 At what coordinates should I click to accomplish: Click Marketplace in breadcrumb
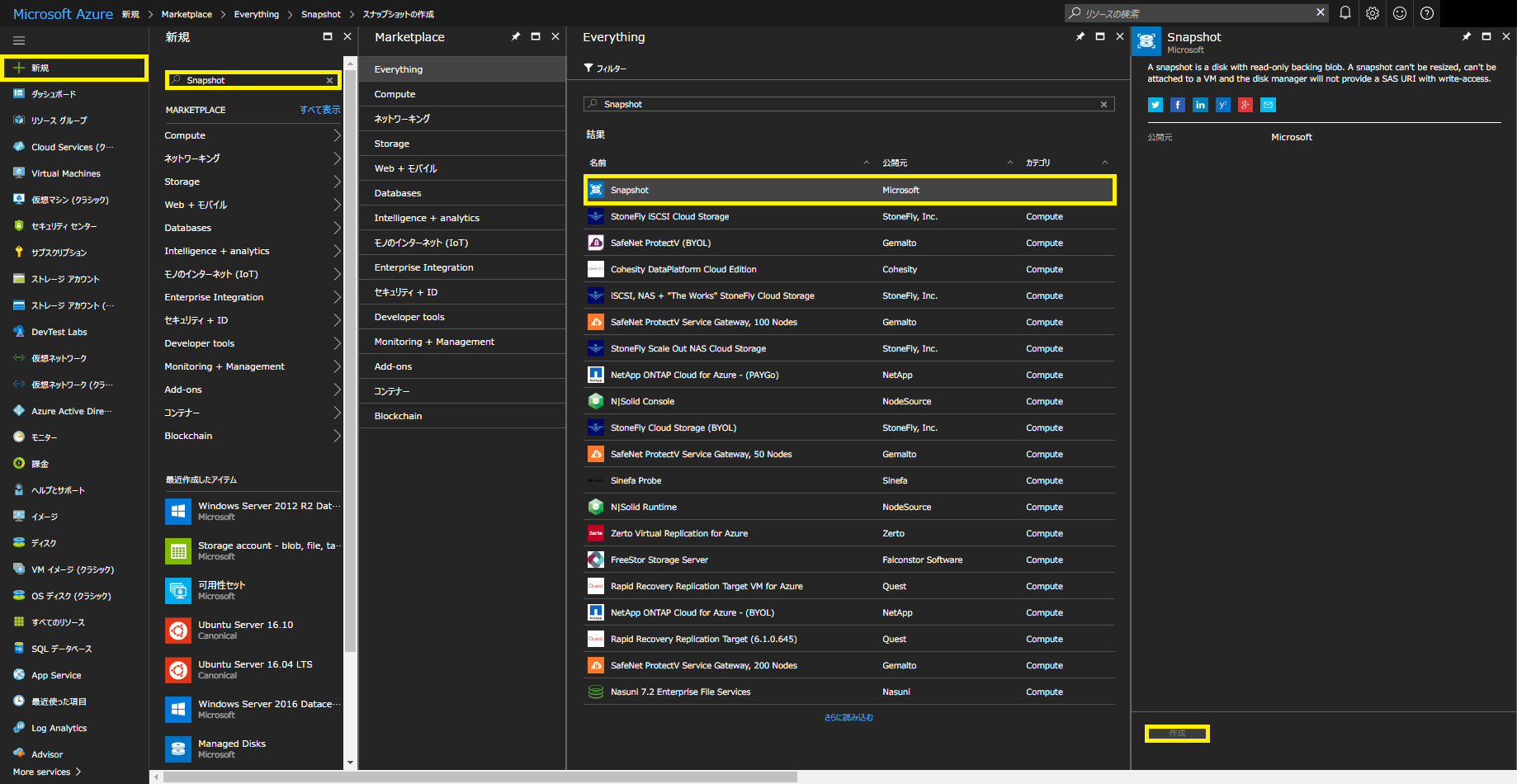187,14
